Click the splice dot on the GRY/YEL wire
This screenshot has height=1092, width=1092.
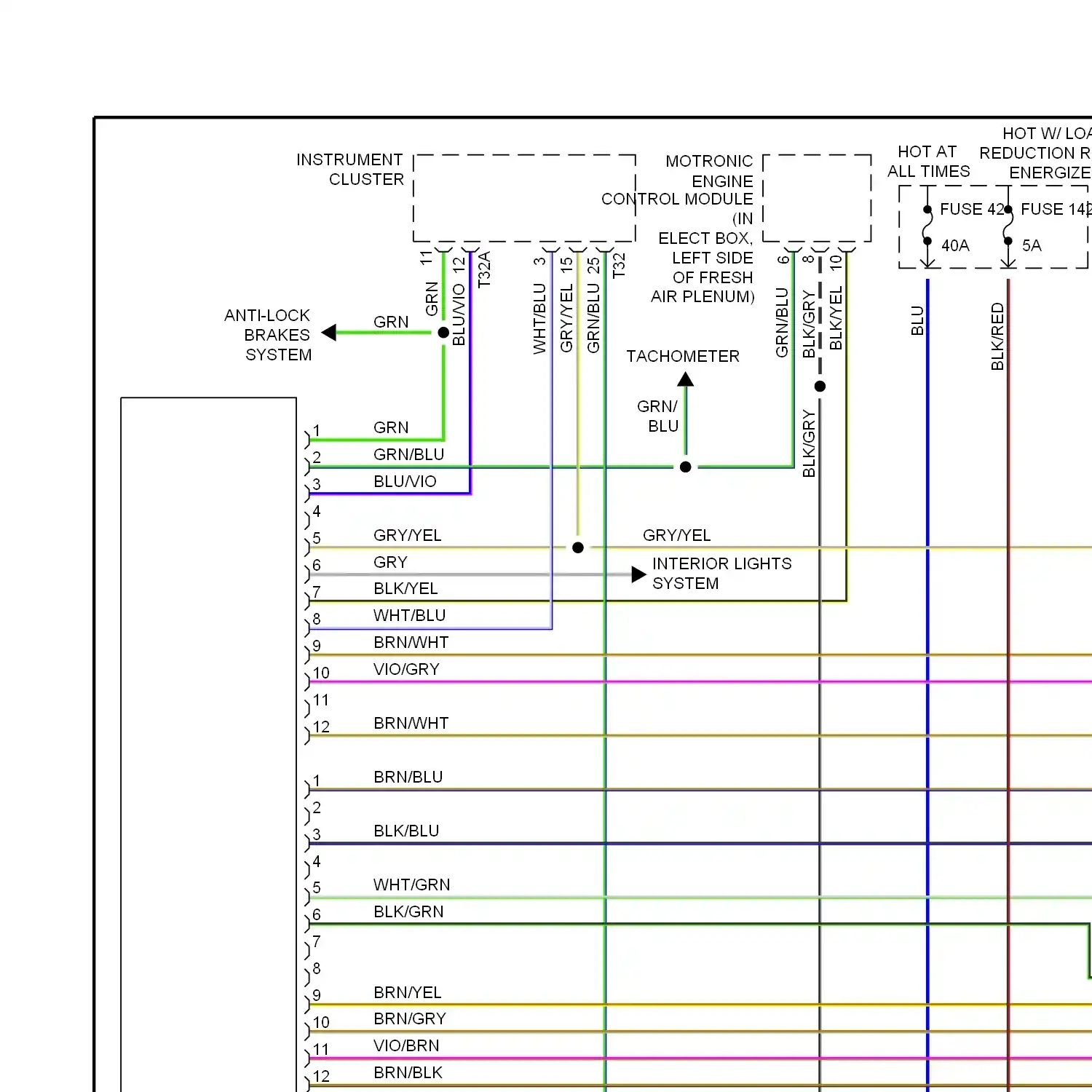point(578,547)
